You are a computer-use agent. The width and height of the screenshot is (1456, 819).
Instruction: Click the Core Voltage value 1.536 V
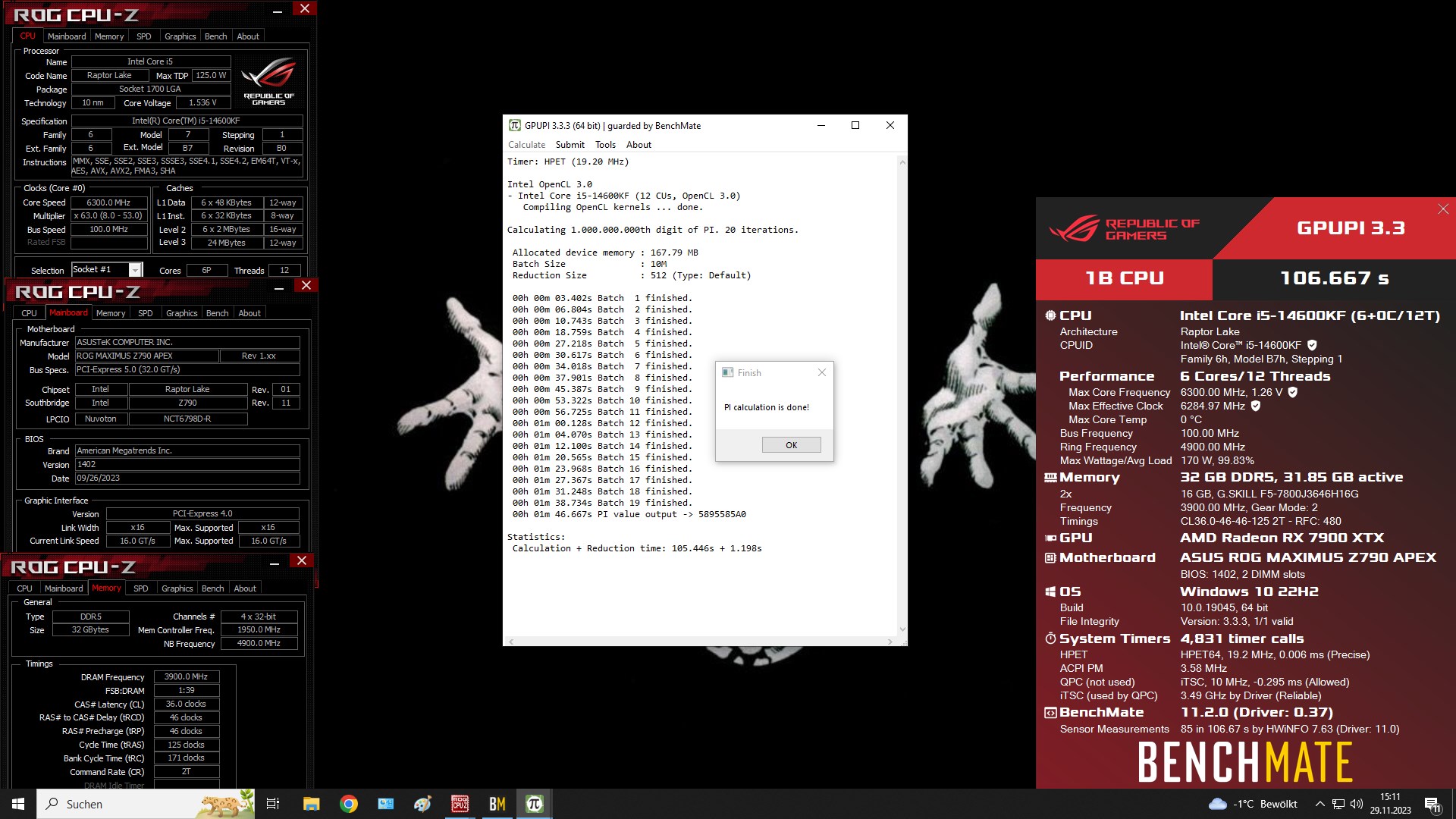pos(202,102)
